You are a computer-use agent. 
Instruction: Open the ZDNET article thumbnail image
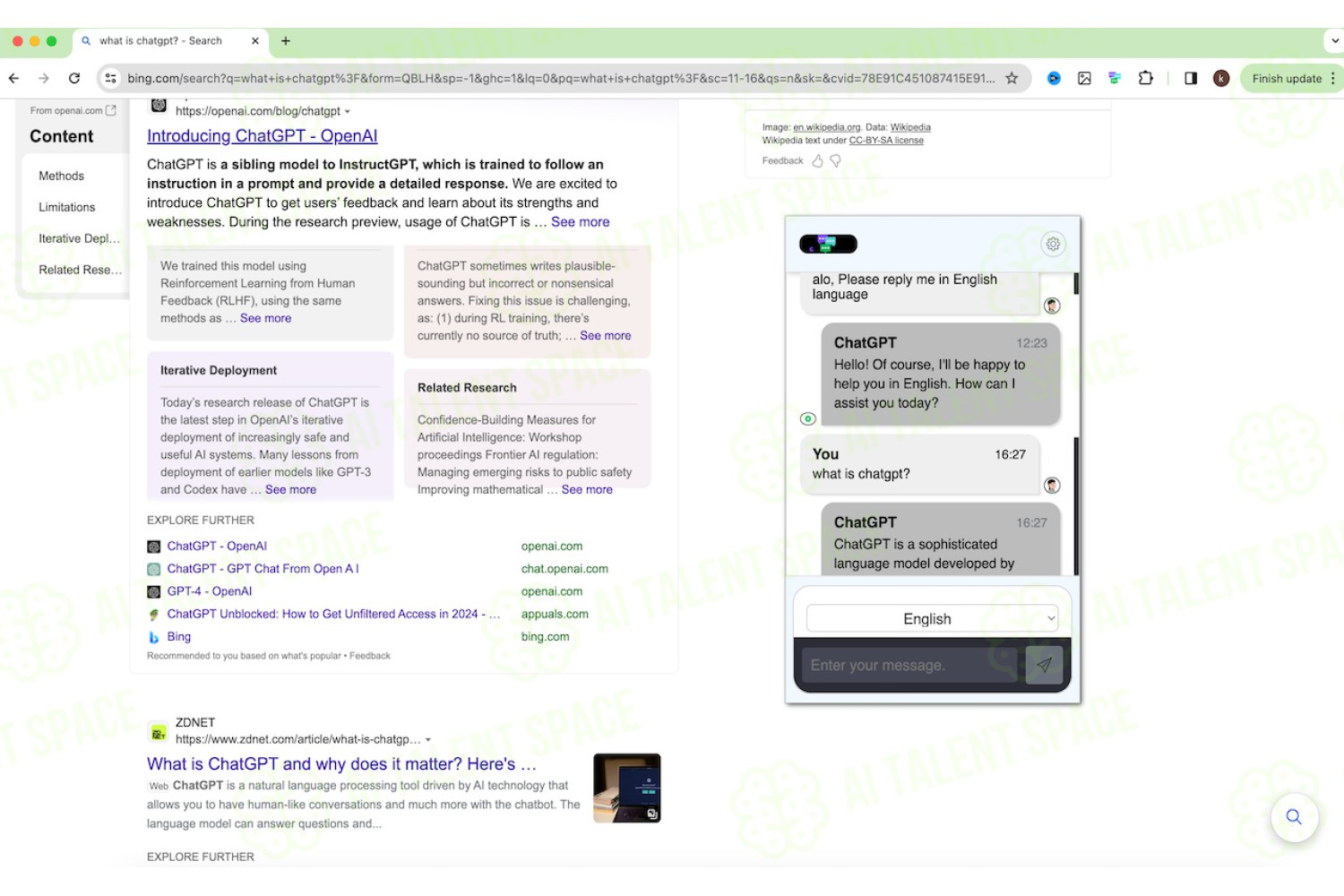[x=627, y=788]
